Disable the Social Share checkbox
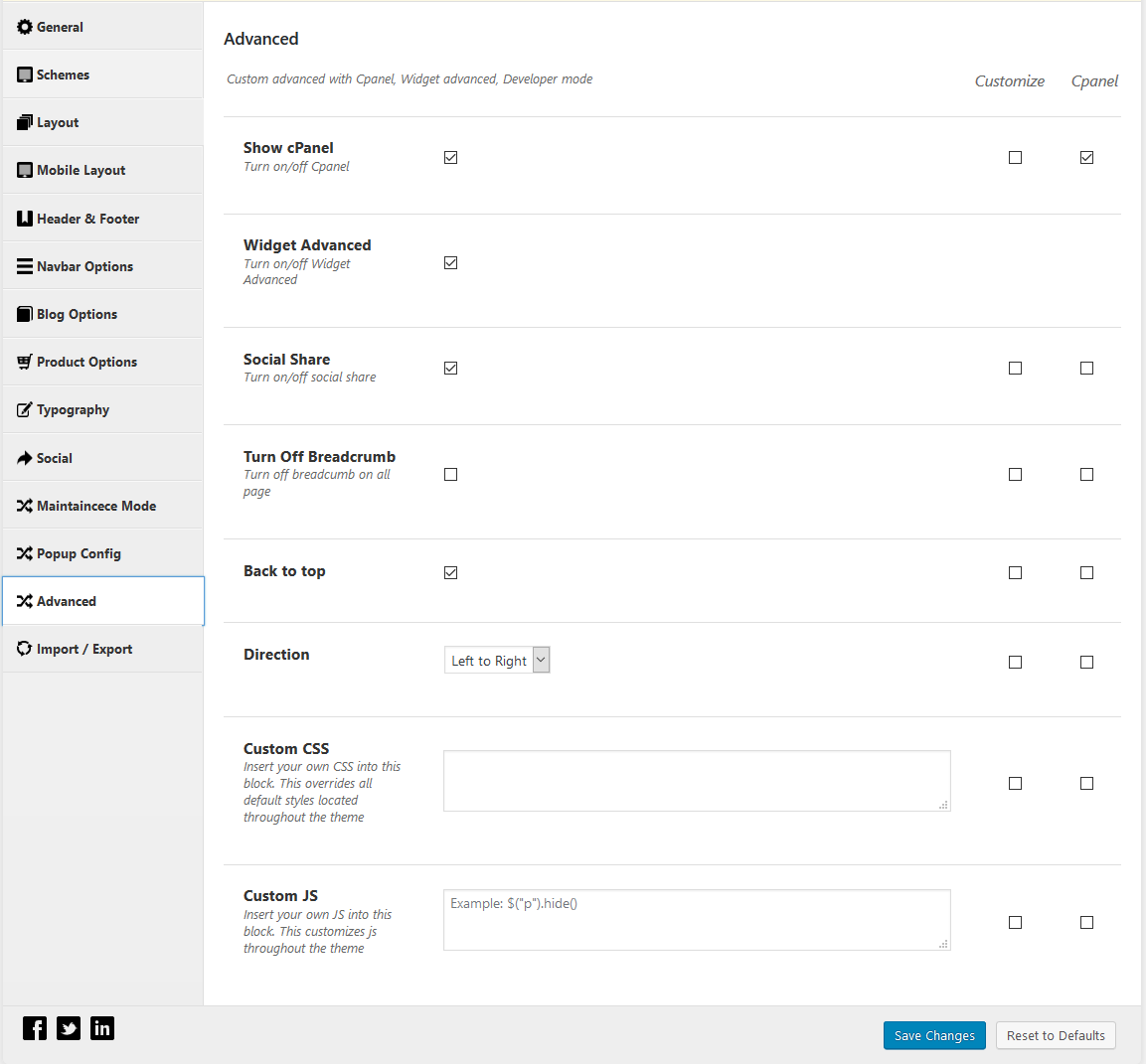The image size is (1146, 1064). [x=451, y=369]
